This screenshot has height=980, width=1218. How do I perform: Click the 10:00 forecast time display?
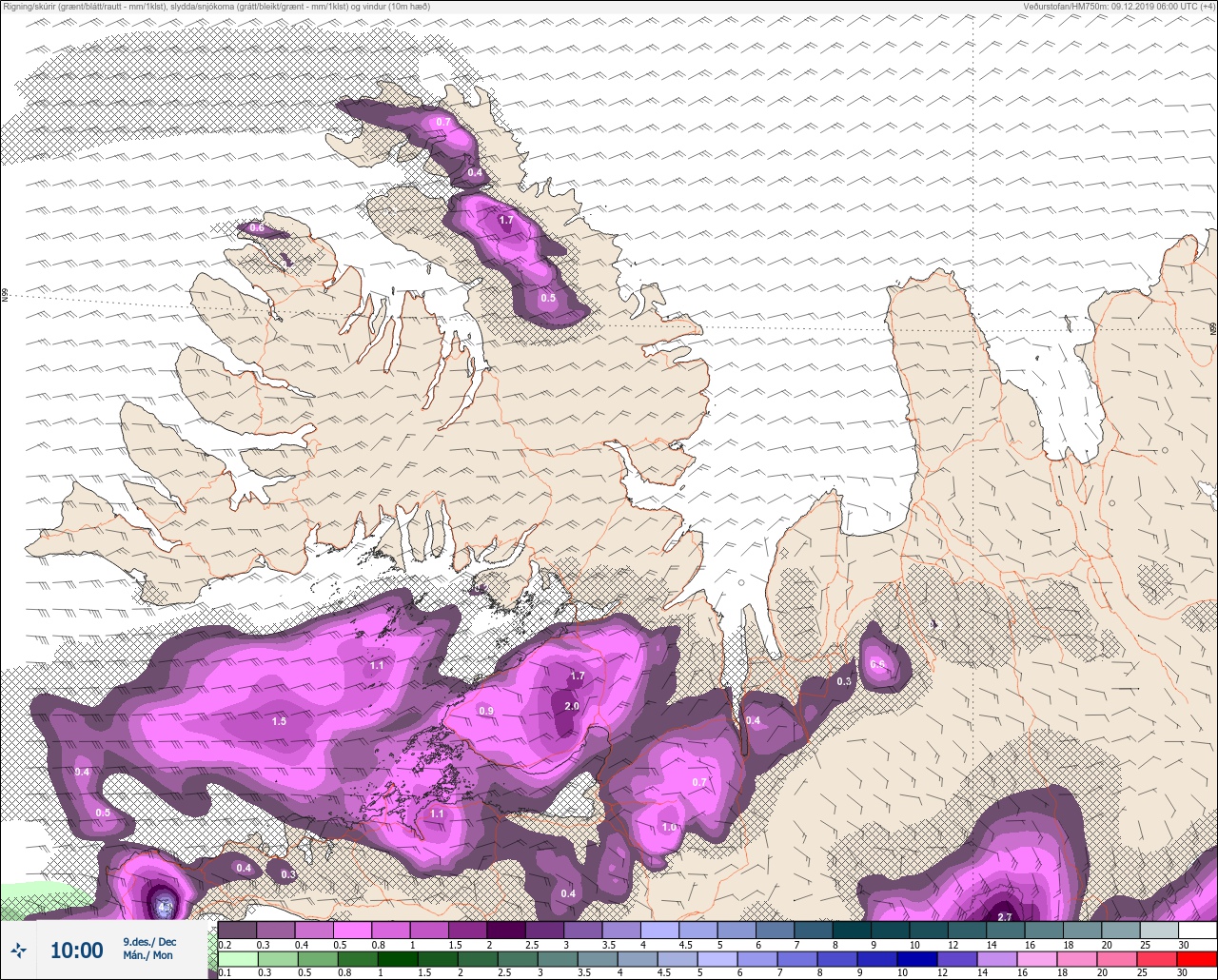[76, 950]
